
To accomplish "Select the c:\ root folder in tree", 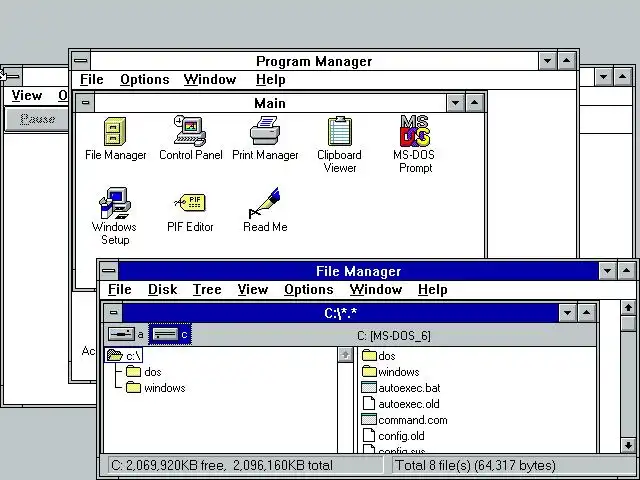I will [x=124, y=356].
